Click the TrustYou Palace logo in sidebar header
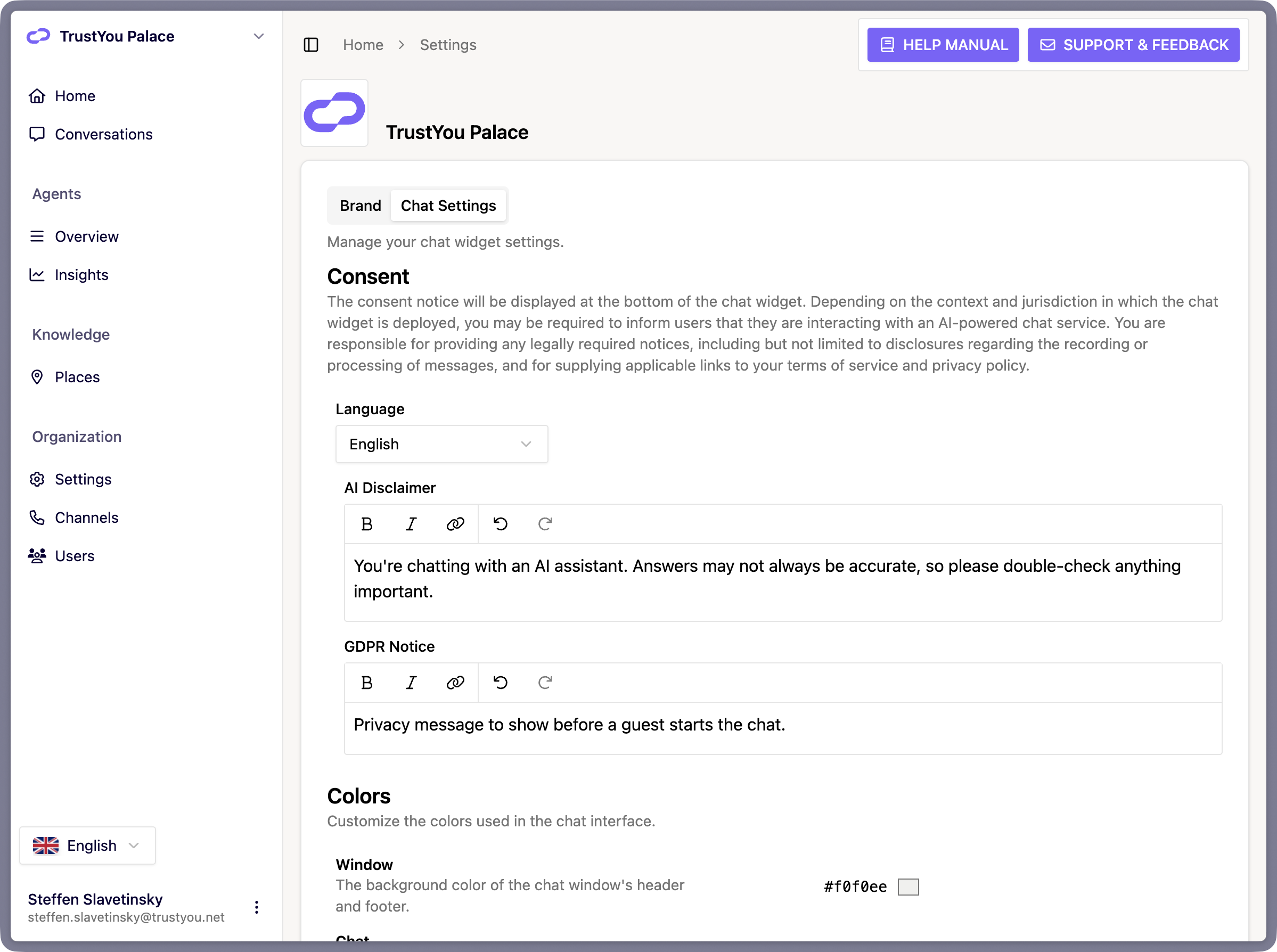 click(39, 36)
